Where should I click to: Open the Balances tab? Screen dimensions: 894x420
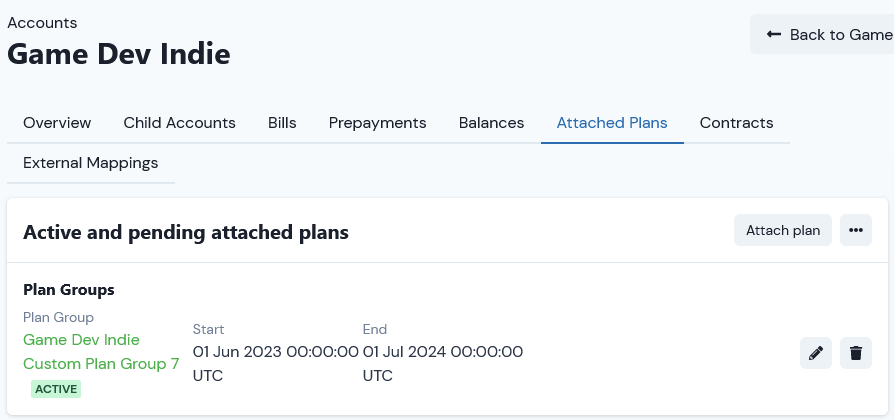(491, 123)
